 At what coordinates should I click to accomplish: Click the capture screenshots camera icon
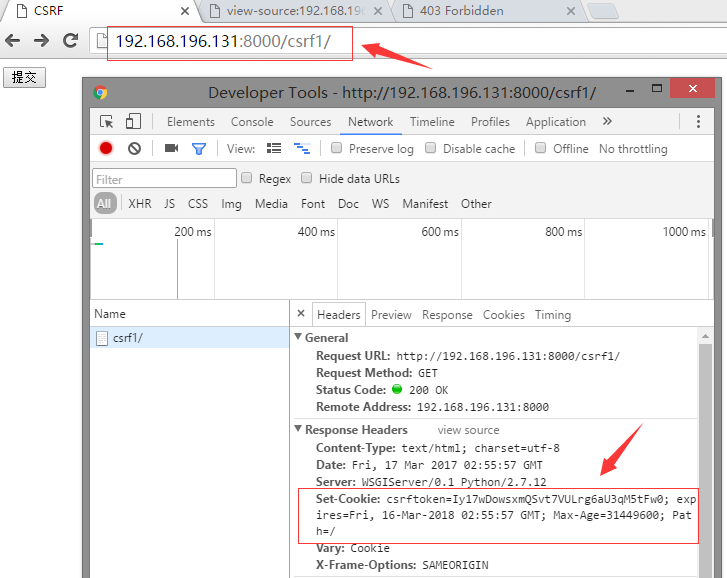[171, 148]
